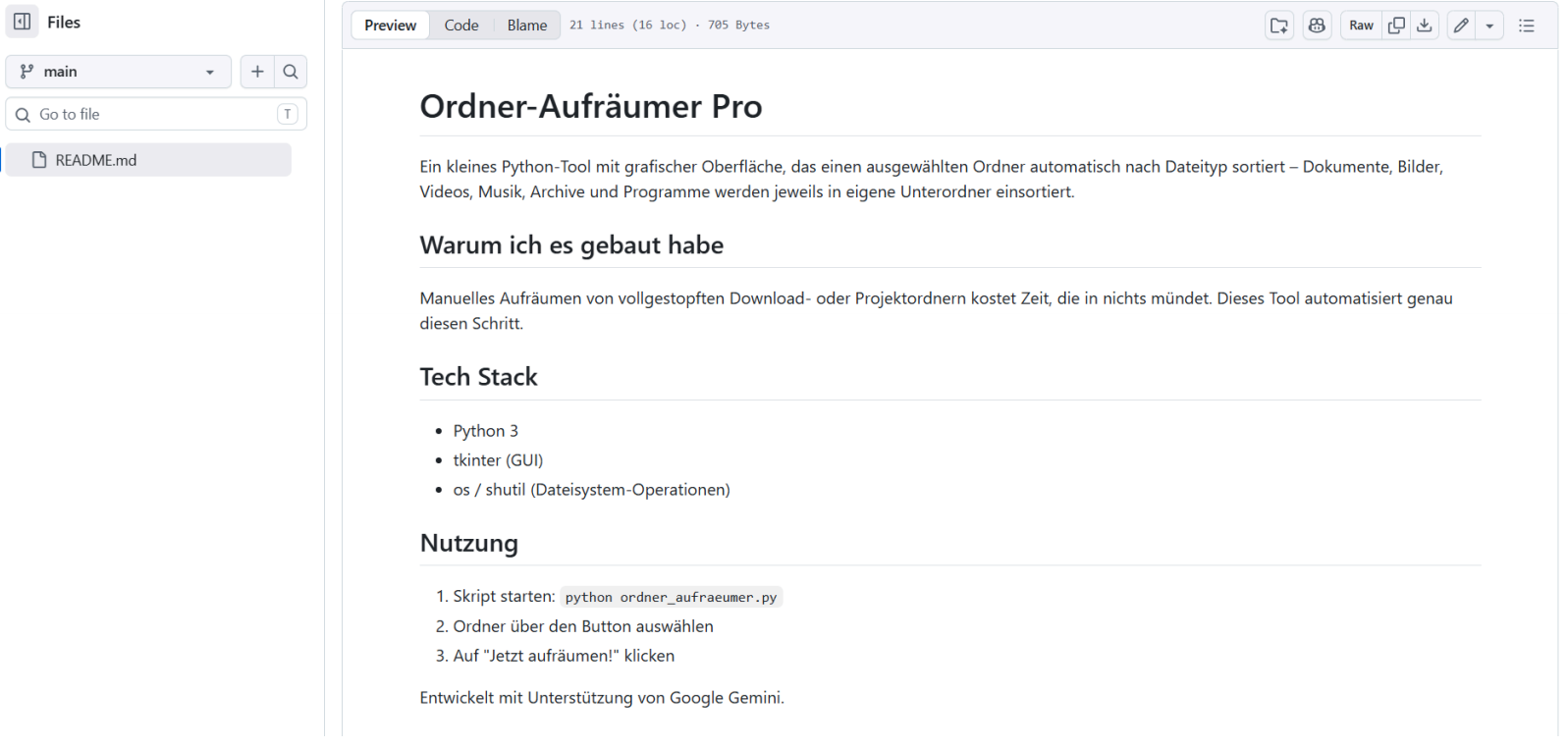Switch to the Code tab

tap(461, 26)
